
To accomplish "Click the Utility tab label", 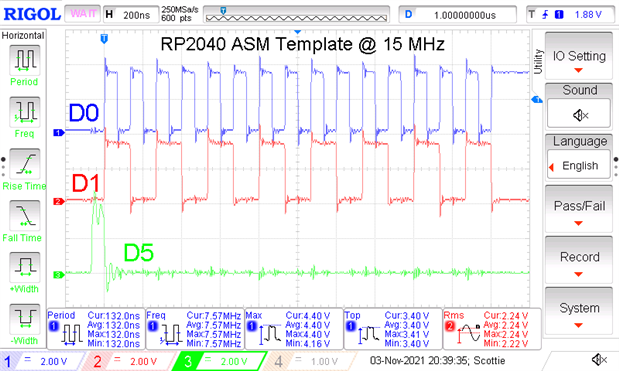I will pos(538,62).
